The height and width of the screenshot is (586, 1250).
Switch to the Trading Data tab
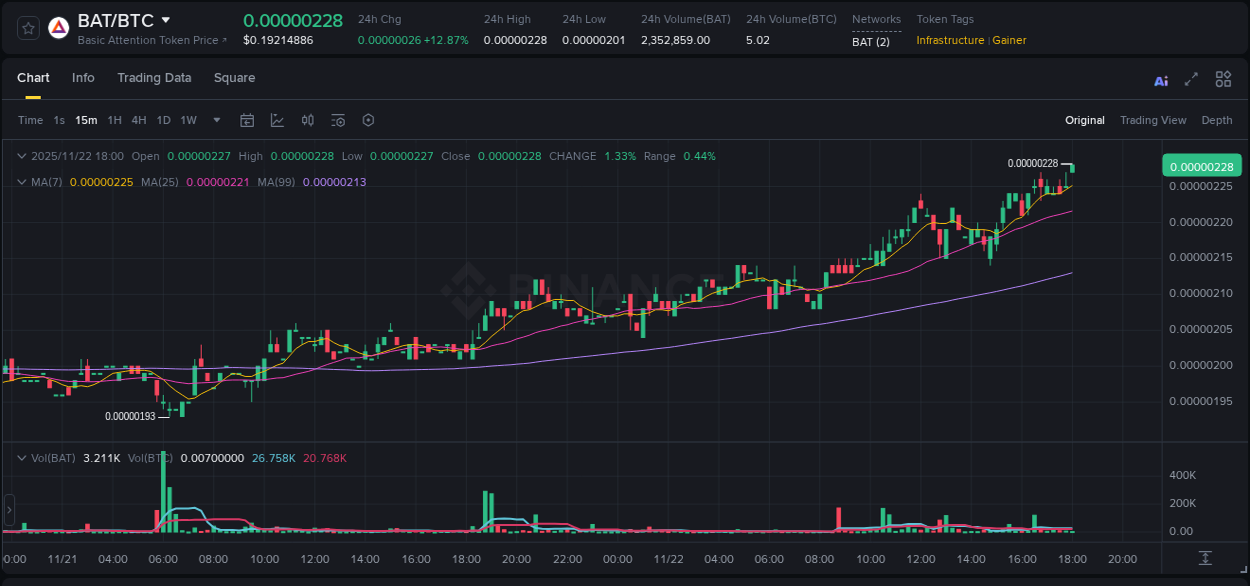pos(154,77)
